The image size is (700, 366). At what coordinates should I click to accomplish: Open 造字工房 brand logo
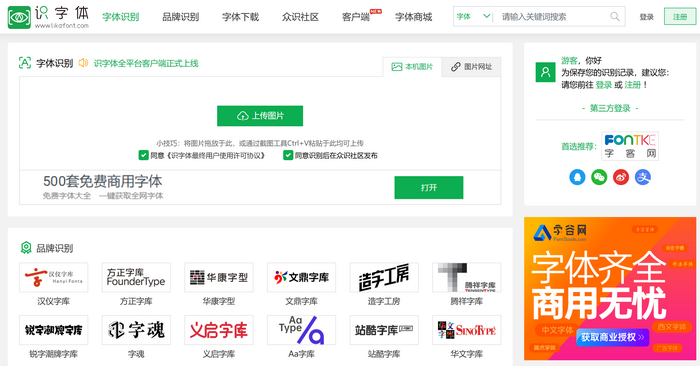click(384, 277)
